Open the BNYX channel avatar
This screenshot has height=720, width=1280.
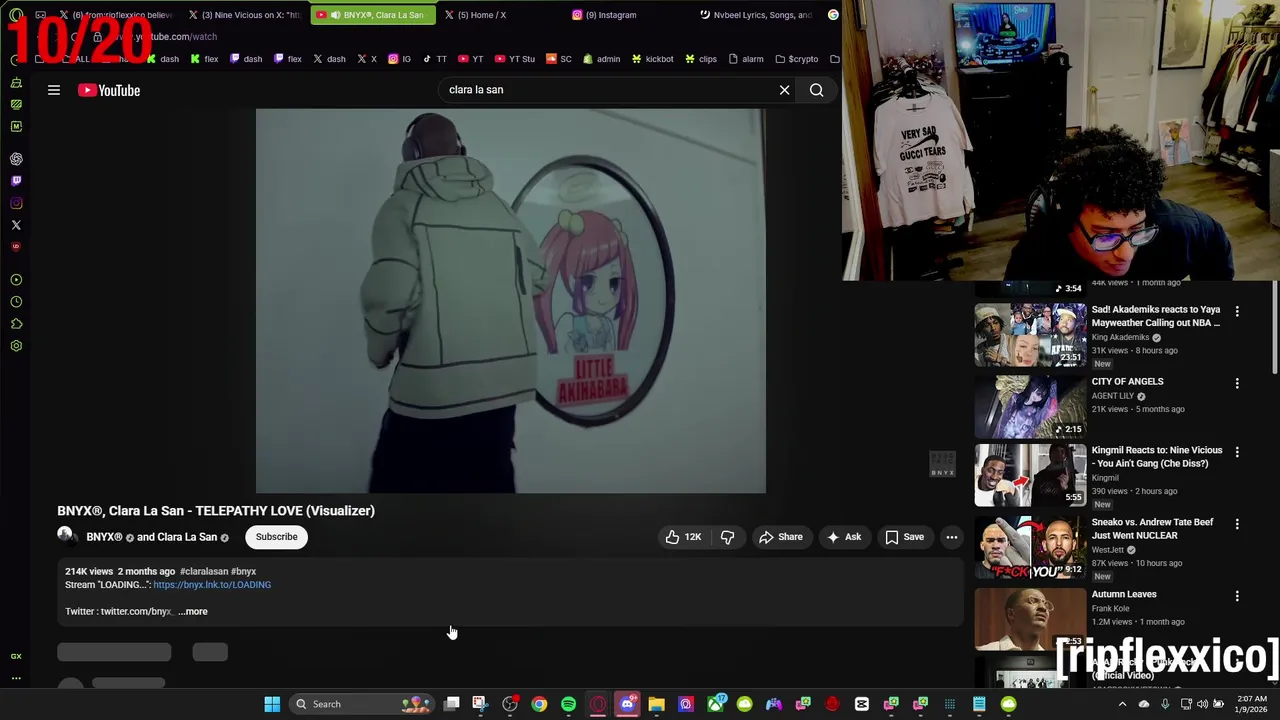(x=66, y=537)
